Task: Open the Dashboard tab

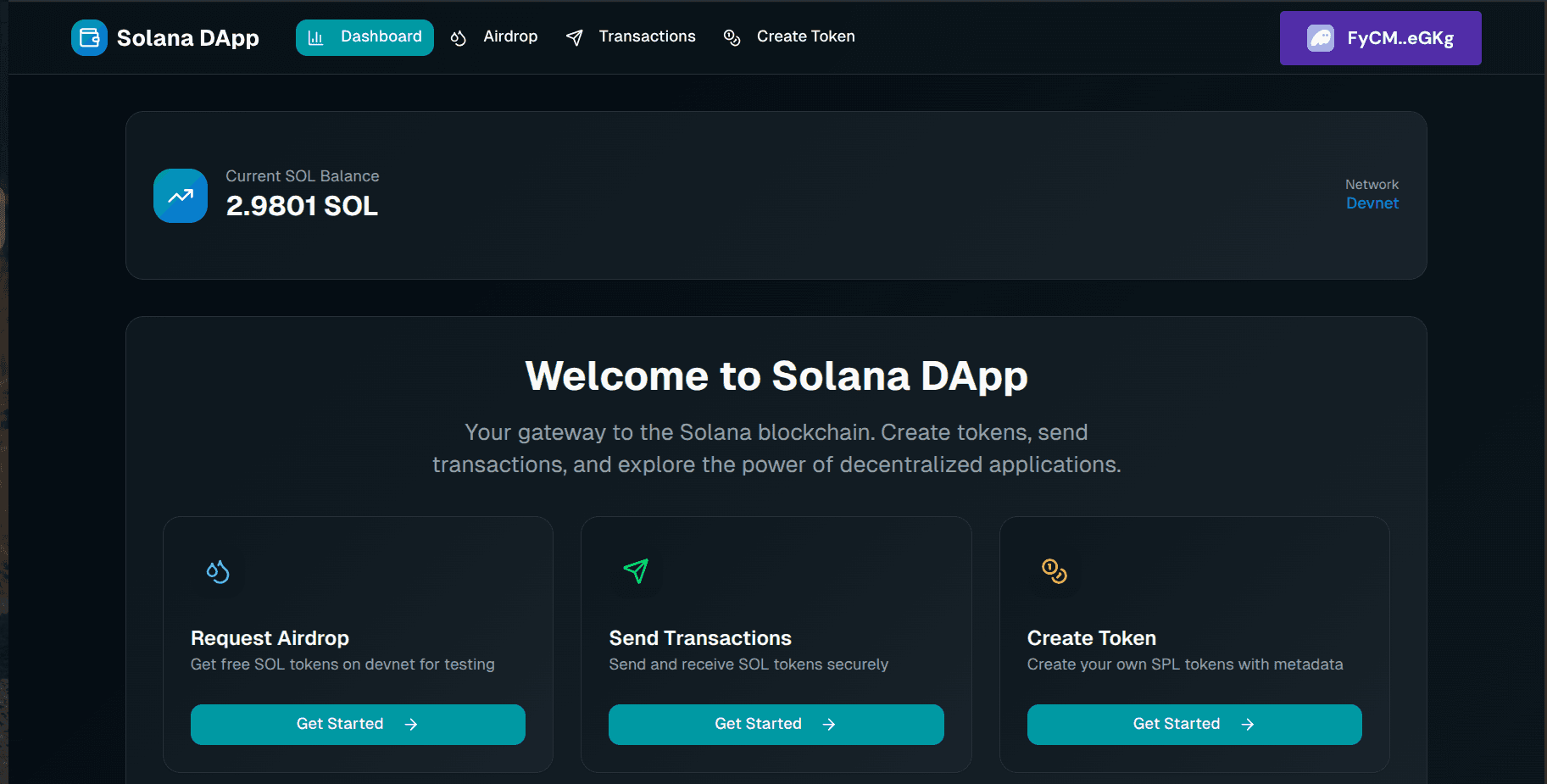Action: tap(364, 37)
